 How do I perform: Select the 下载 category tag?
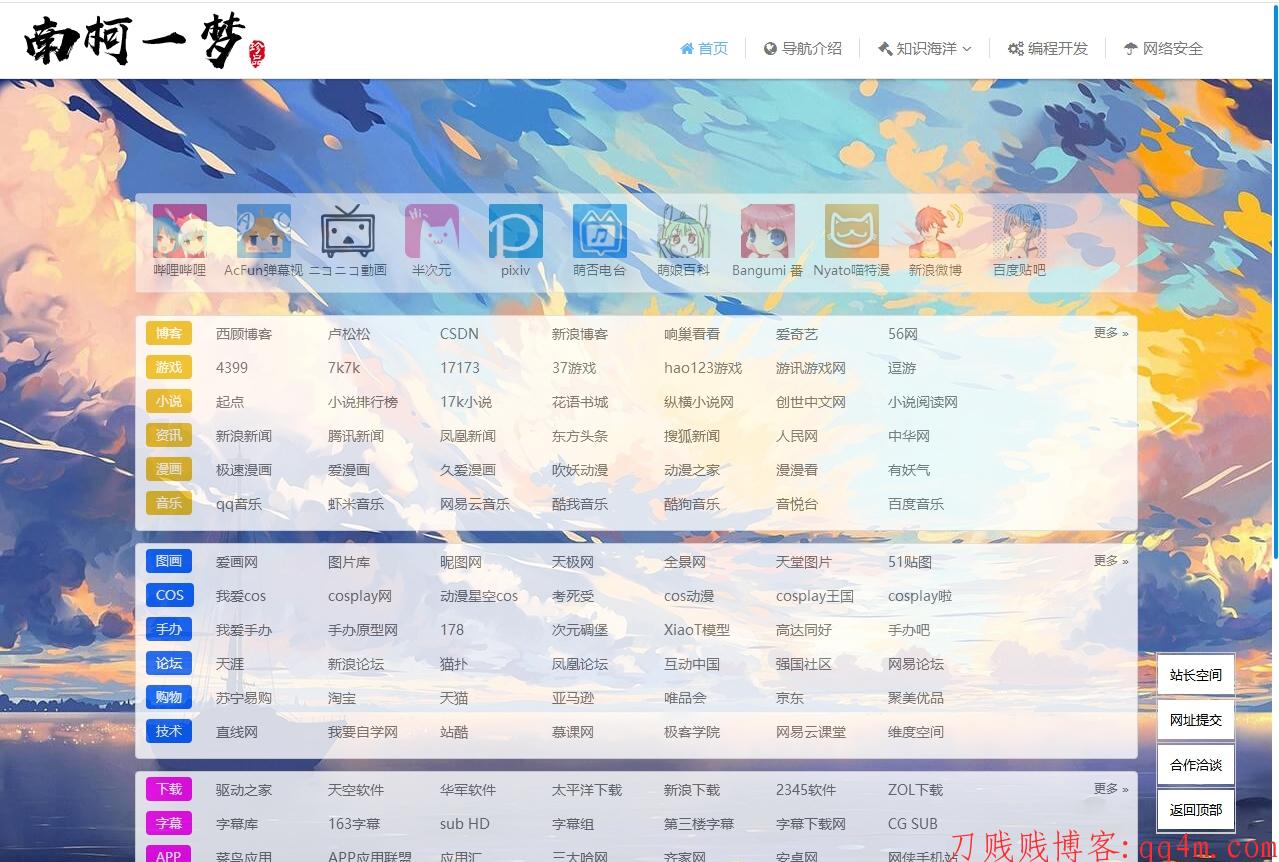click(169, 790)
